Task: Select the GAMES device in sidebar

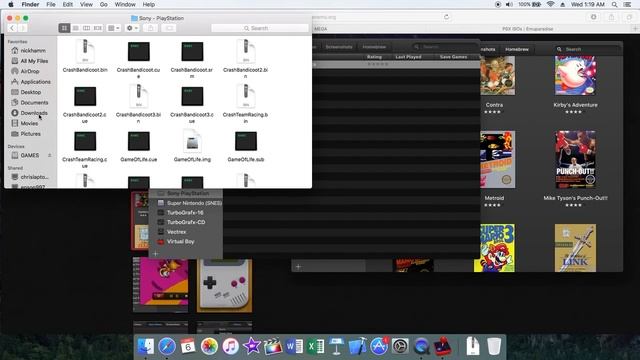Action: [29, 156]
